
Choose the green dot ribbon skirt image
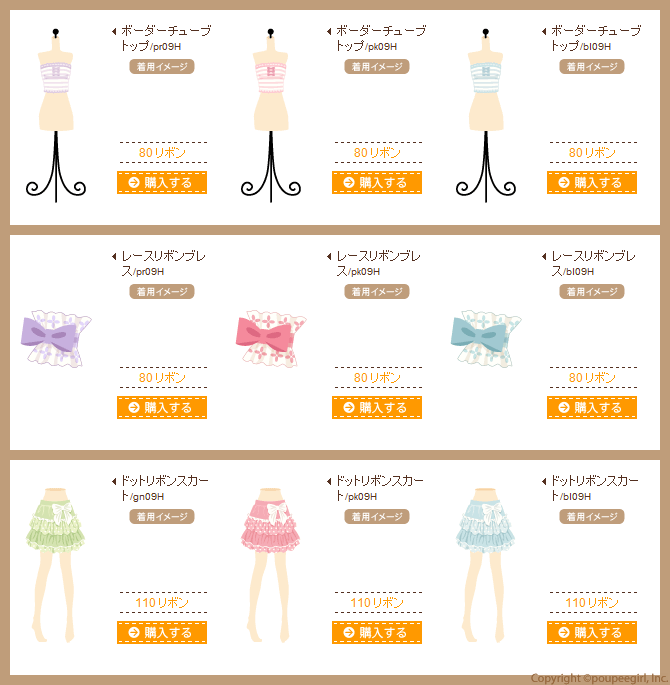pyautogui.click(x=55, y=565)
